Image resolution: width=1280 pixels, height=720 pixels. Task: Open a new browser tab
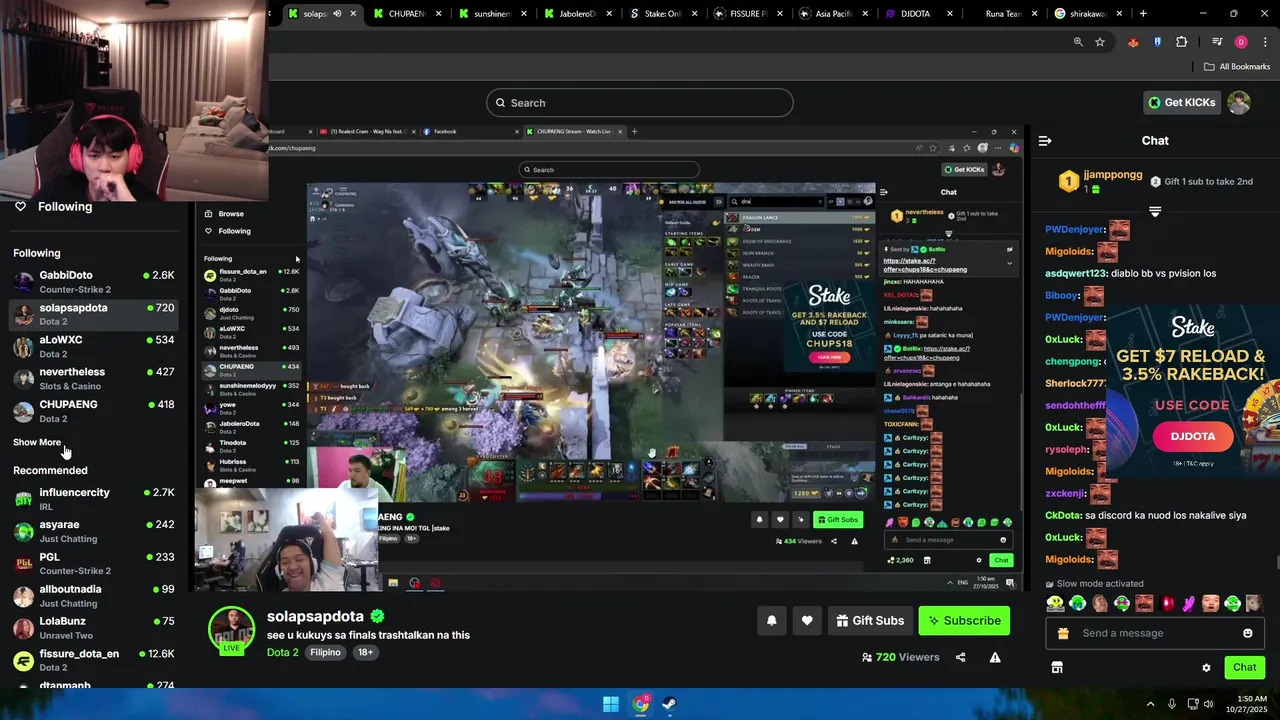1143,14
